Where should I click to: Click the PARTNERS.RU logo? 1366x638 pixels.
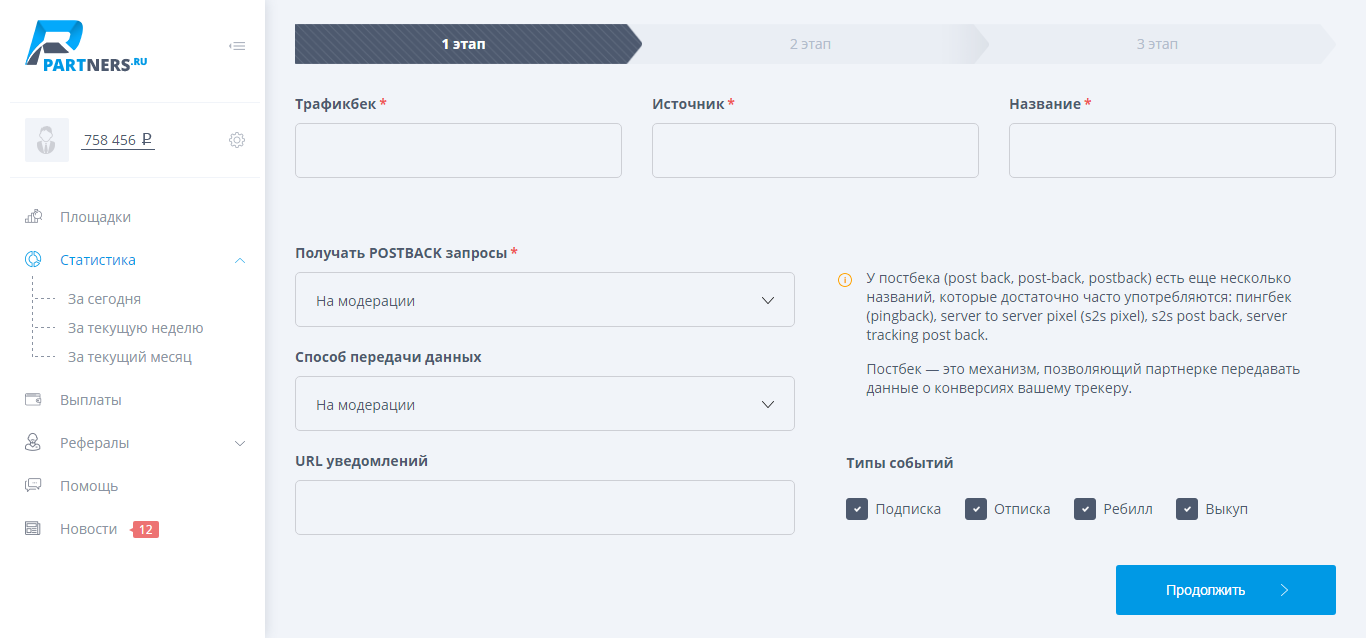pos(86,48)
